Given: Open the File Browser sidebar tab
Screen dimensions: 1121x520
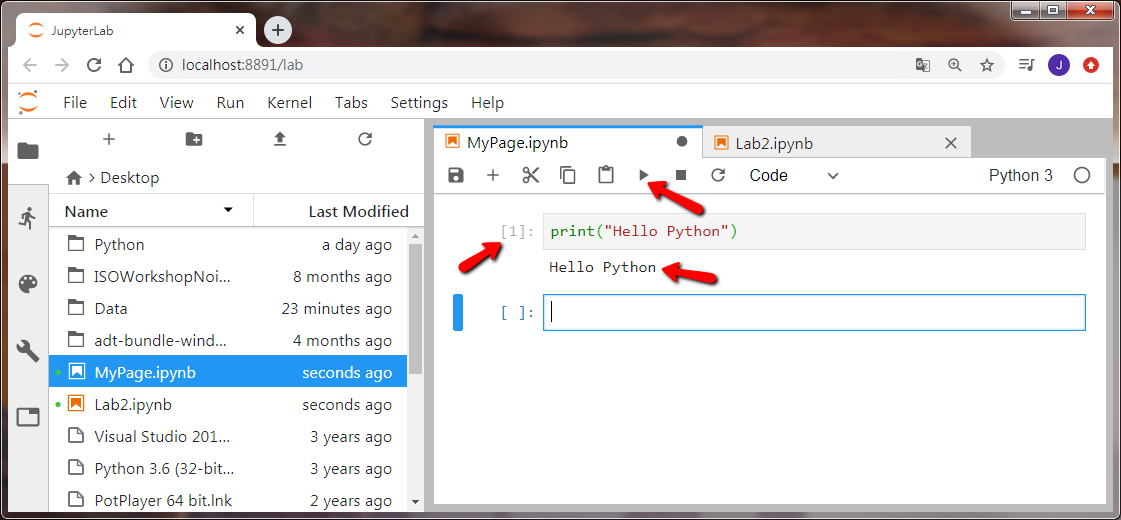Looking at the screenshot, I should (x=28, y=151).
